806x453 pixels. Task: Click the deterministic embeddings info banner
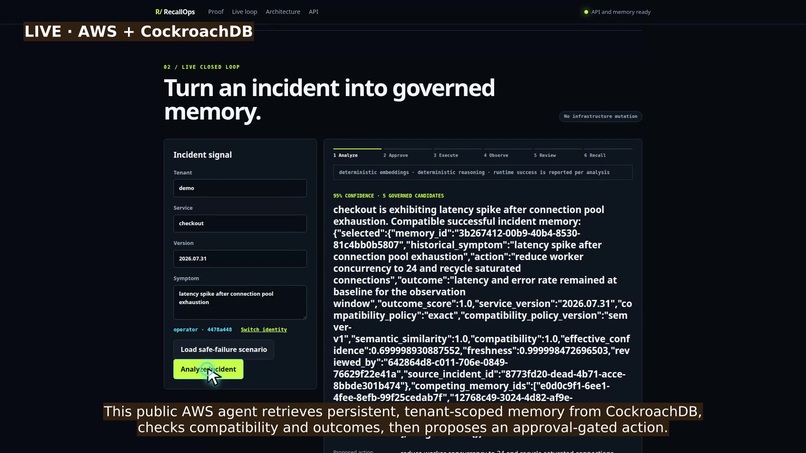(x=483, y=173)
